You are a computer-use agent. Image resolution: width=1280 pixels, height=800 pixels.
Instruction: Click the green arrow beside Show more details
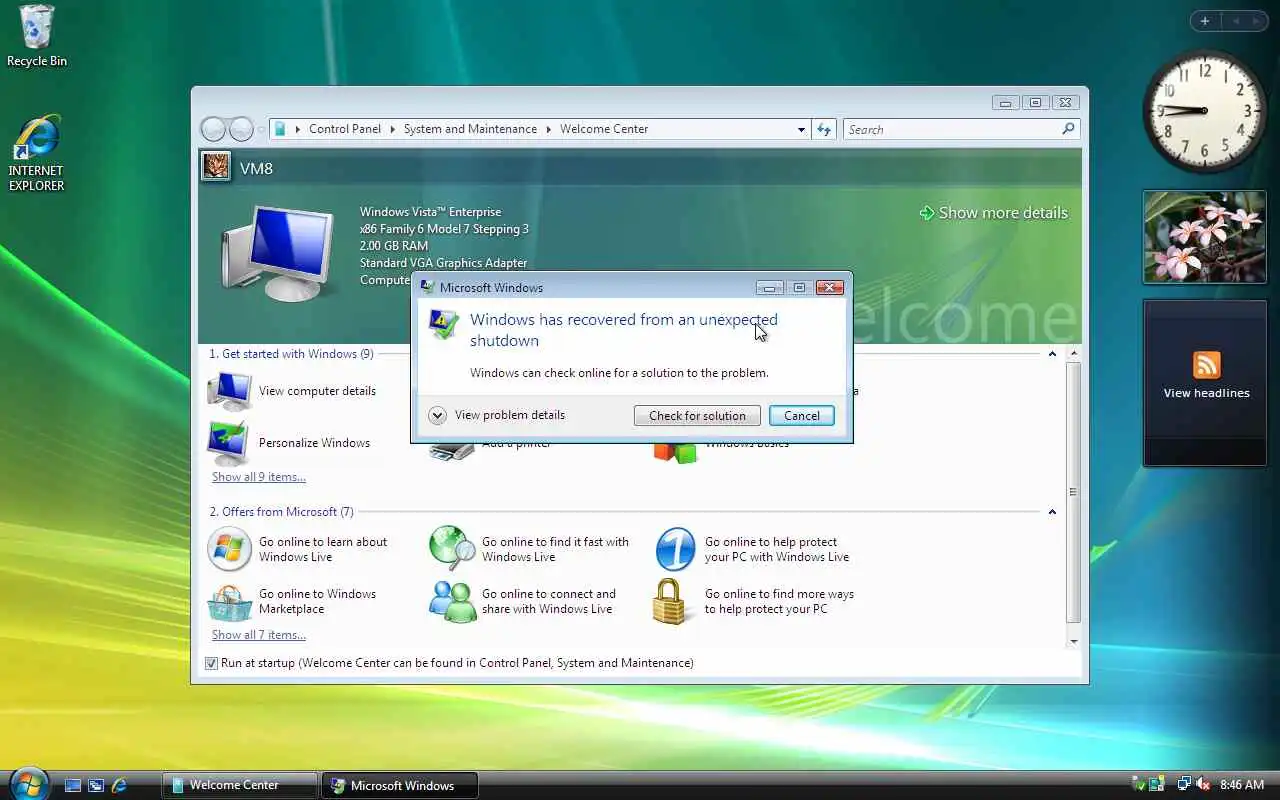coord(927,213)
